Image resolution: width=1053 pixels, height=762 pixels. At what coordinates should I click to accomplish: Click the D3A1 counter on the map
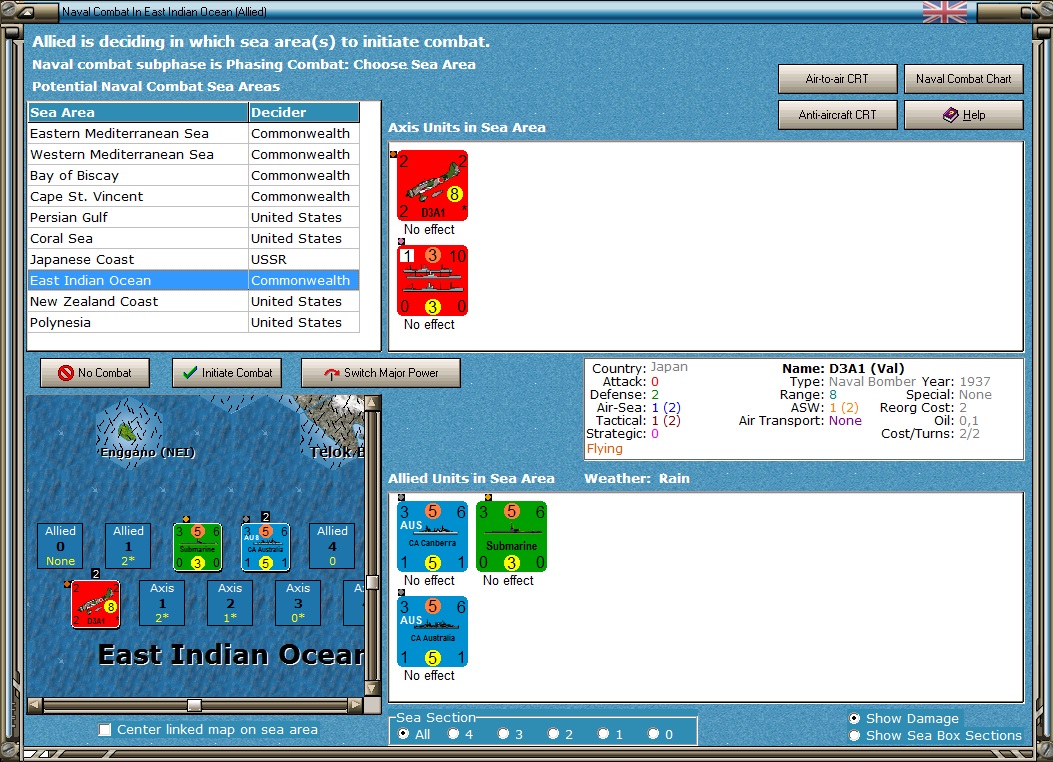click(96, 604)
